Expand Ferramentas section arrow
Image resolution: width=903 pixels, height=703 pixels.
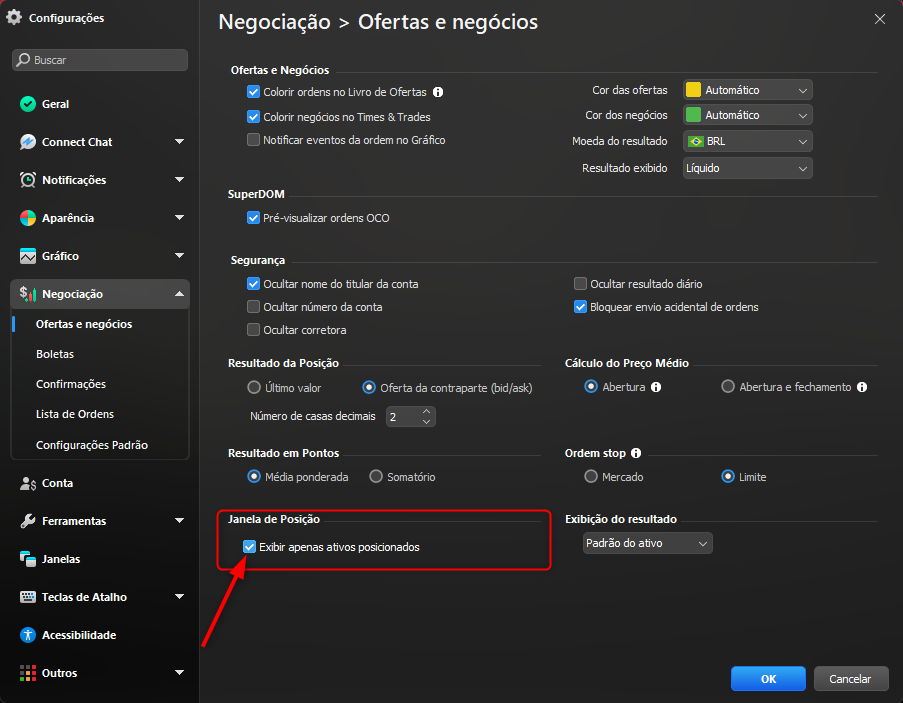click(x=180, y=520)
